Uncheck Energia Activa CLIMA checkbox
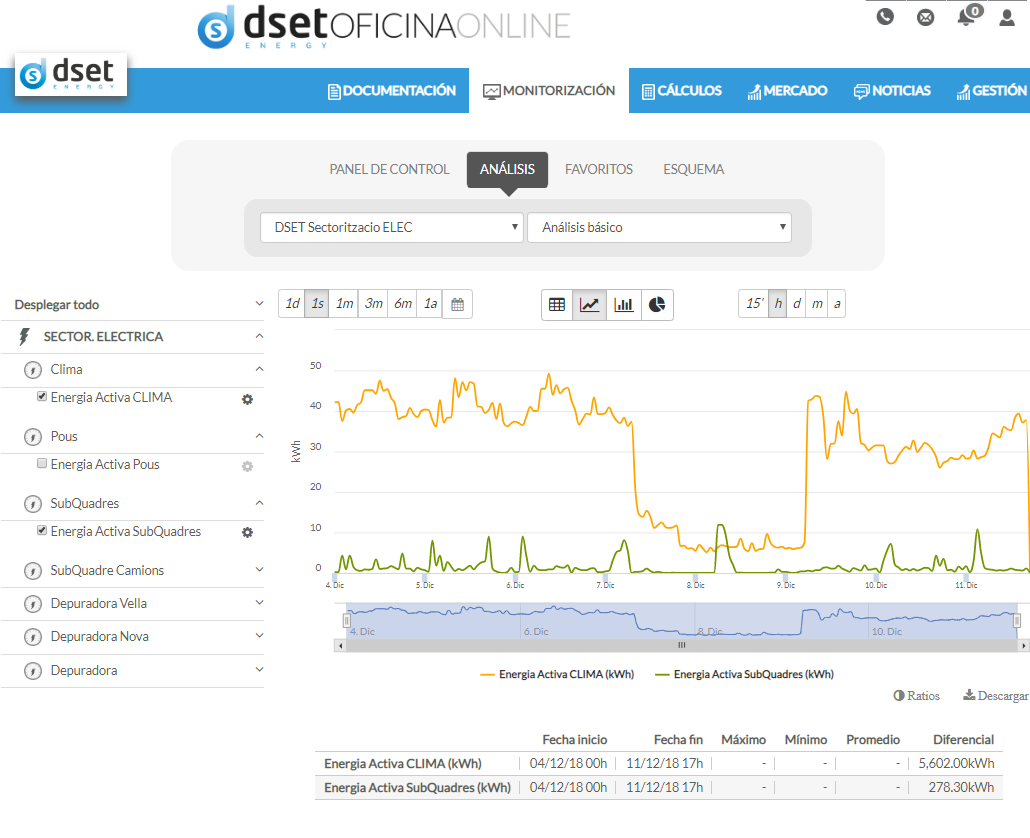Image resolution: width=1030 pixels, height=838 pixels. coord(42,396)
